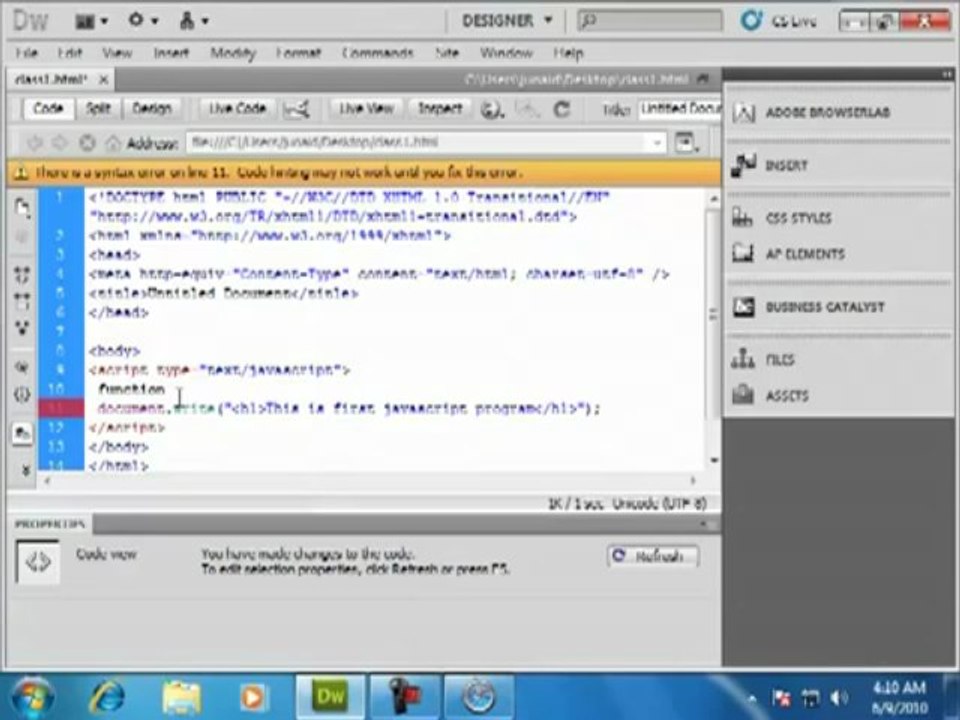Open the Insert menu
The image size is (960, 720).
(x=171, y=53)
